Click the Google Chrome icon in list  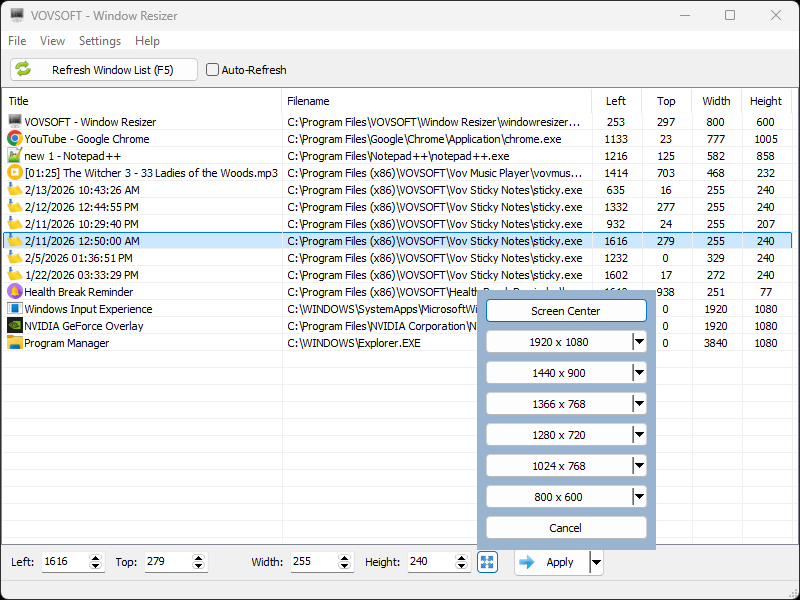(x=14, y=139)
